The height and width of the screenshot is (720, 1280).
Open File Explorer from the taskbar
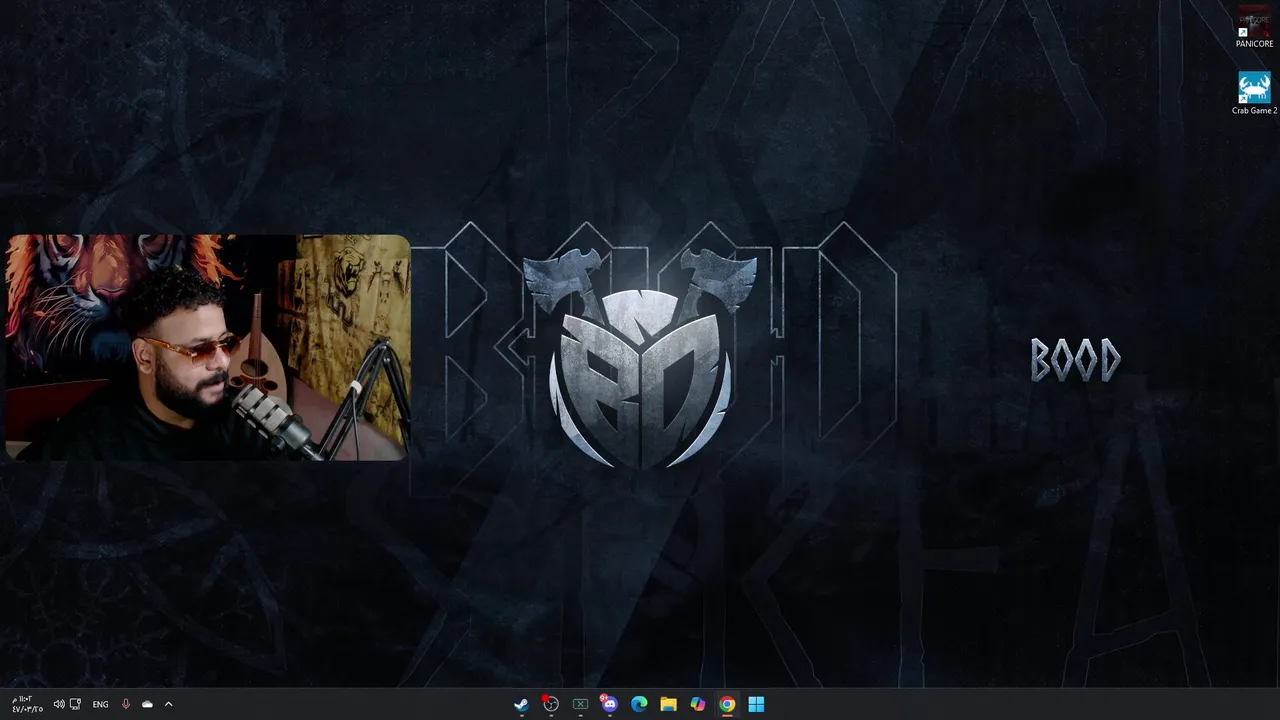coord(668,704)
